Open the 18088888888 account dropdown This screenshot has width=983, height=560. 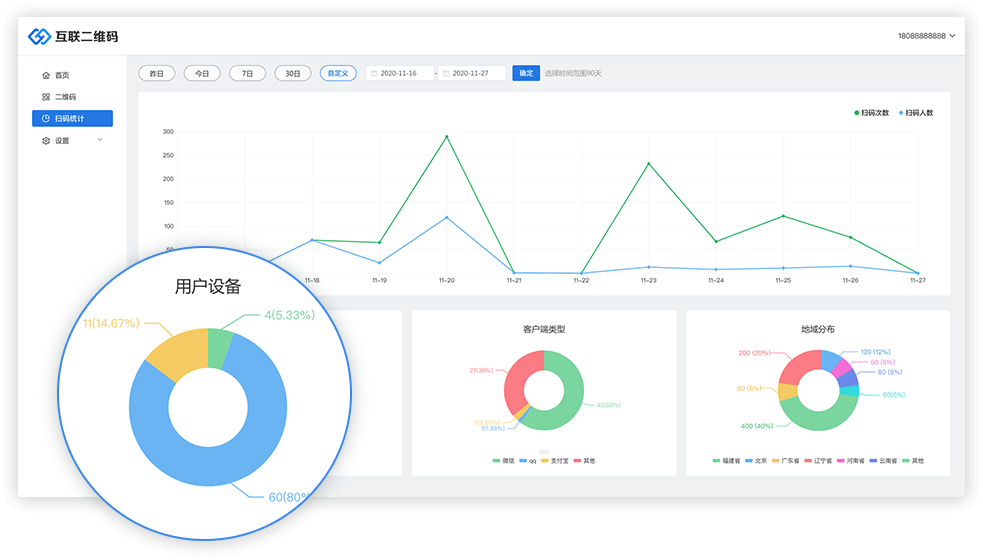point(926,36)
